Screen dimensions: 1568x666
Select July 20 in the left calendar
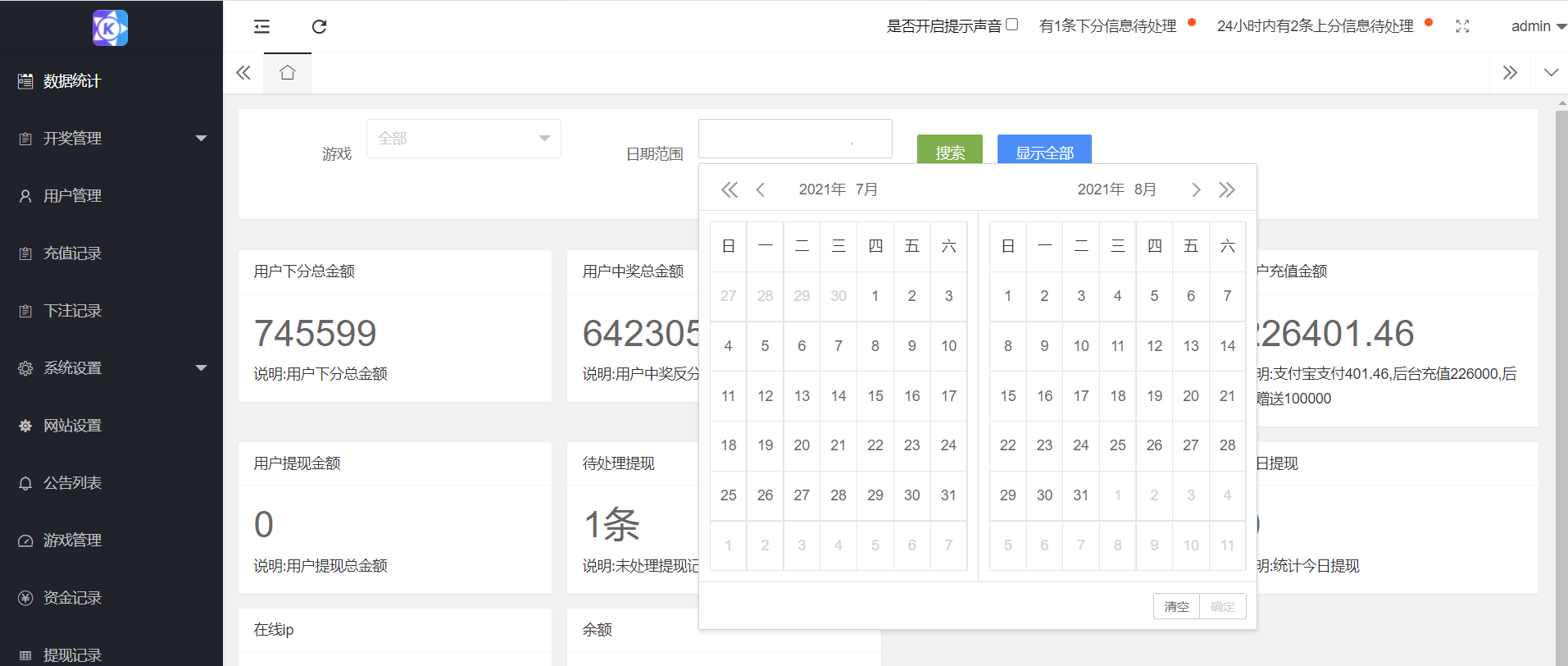802,445
